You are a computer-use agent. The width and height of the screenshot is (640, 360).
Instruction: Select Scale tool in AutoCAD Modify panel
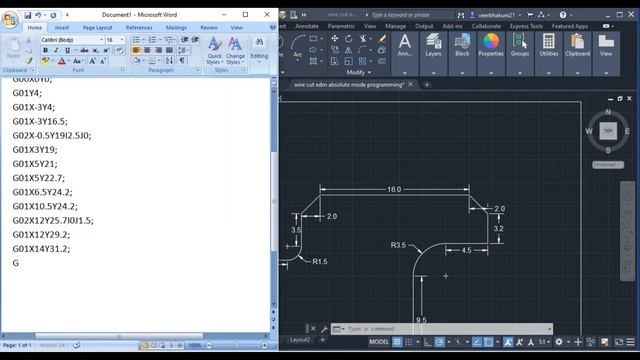(x=348, y=61)
